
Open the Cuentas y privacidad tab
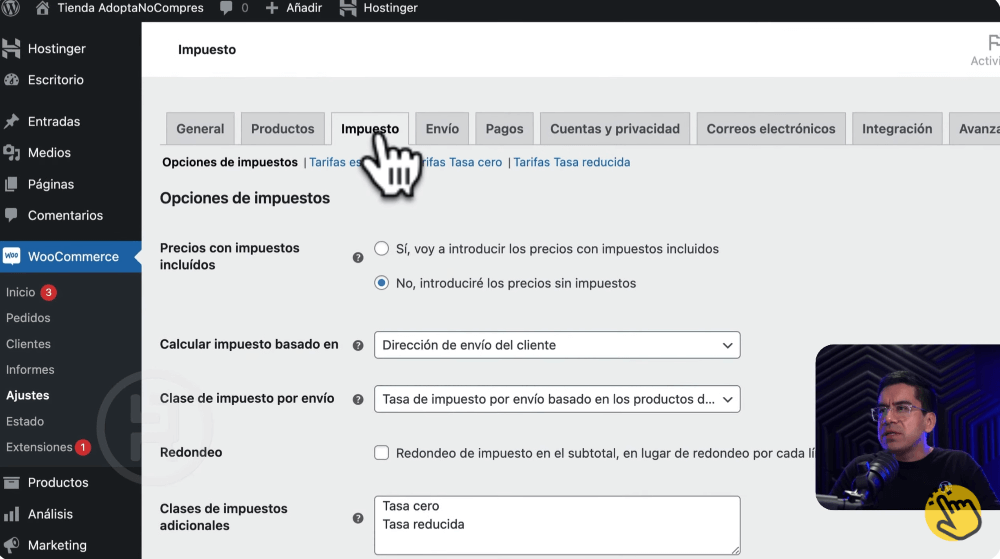pos(615,129)
